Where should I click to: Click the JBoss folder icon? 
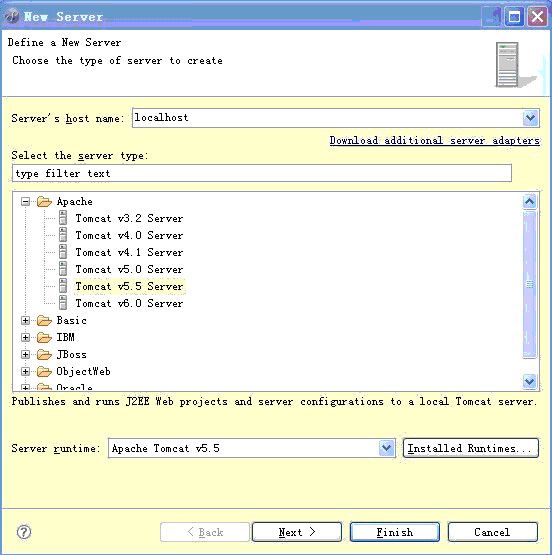(x=45, y=355)
